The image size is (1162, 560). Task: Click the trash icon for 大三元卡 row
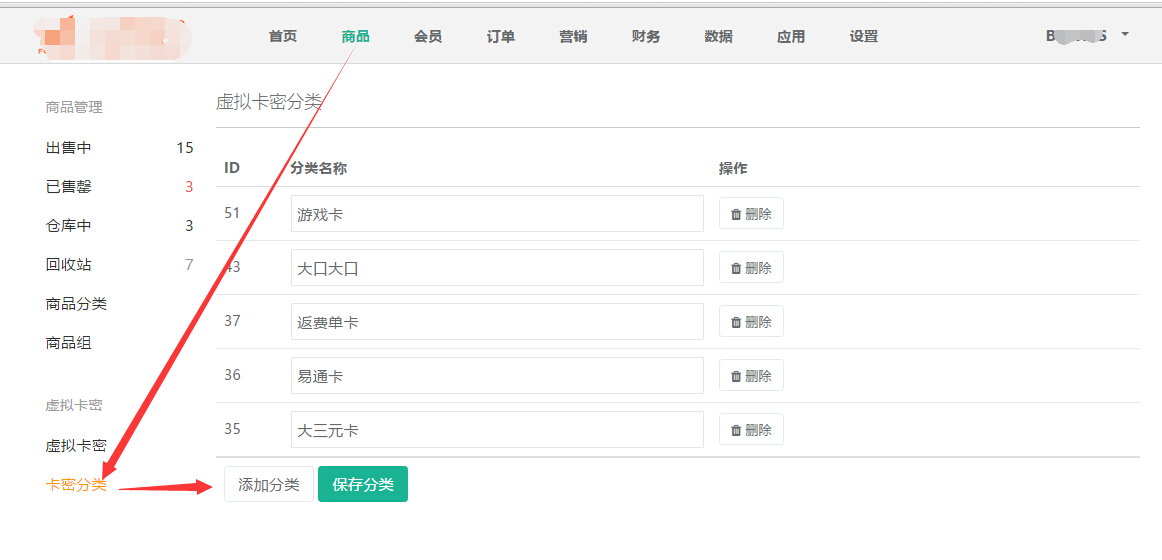(x=736, y=430)
